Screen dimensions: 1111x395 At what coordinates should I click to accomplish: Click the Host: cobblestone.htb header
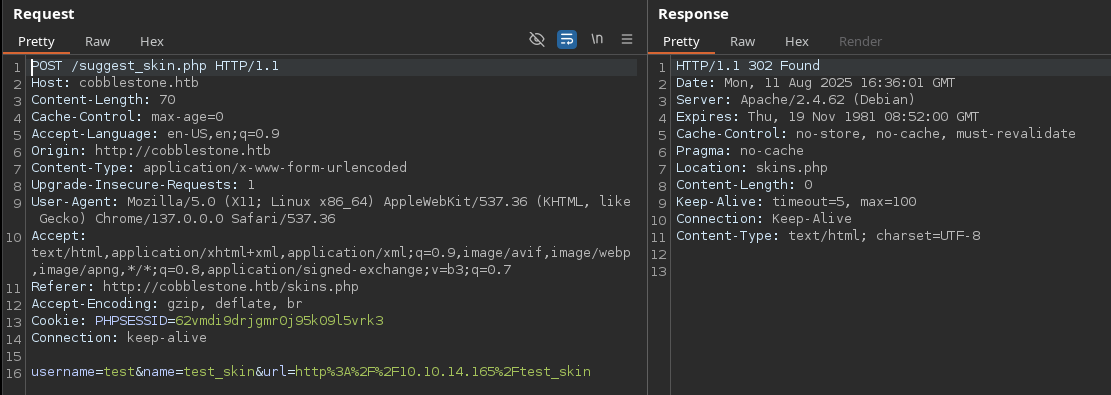[x=115, y=83]
